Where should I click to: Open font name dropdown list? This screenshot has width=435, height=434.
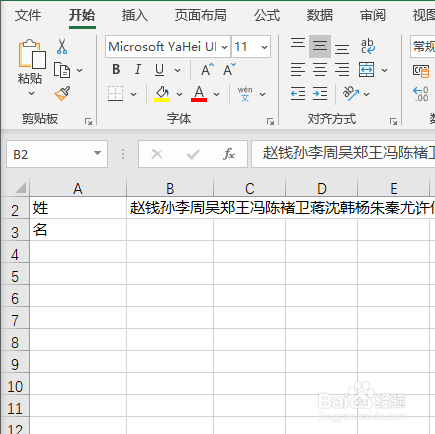coord(225,47)
